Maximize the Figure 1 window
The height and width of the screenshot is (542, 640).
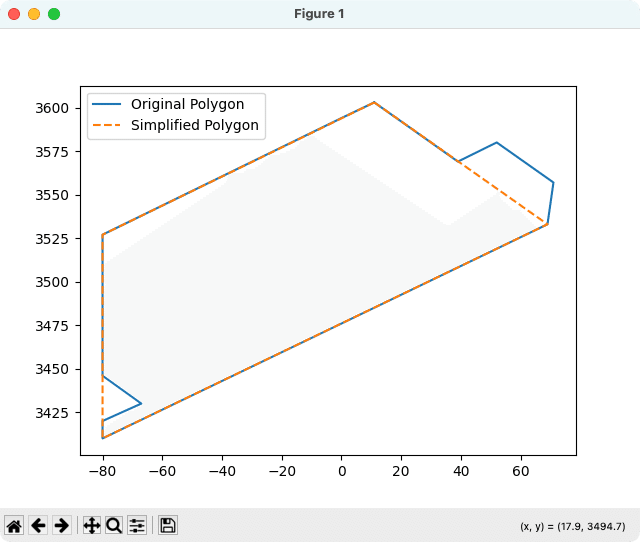coord(54,14)
